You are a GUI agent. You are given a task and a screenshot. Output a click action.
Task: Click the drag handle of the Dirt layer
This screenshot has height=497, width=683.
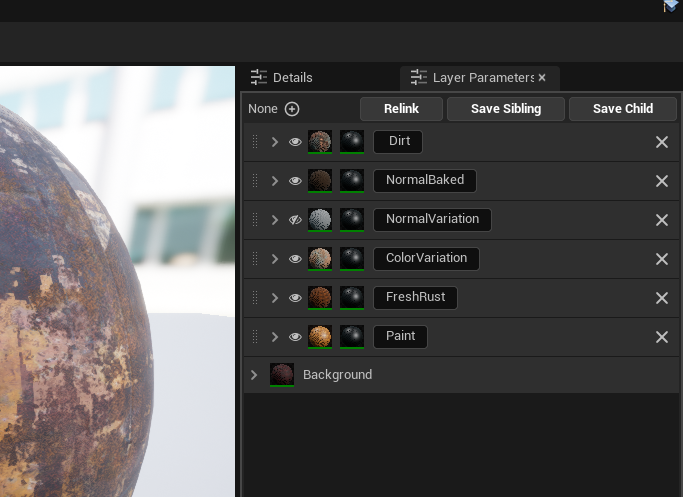(255, 142)
